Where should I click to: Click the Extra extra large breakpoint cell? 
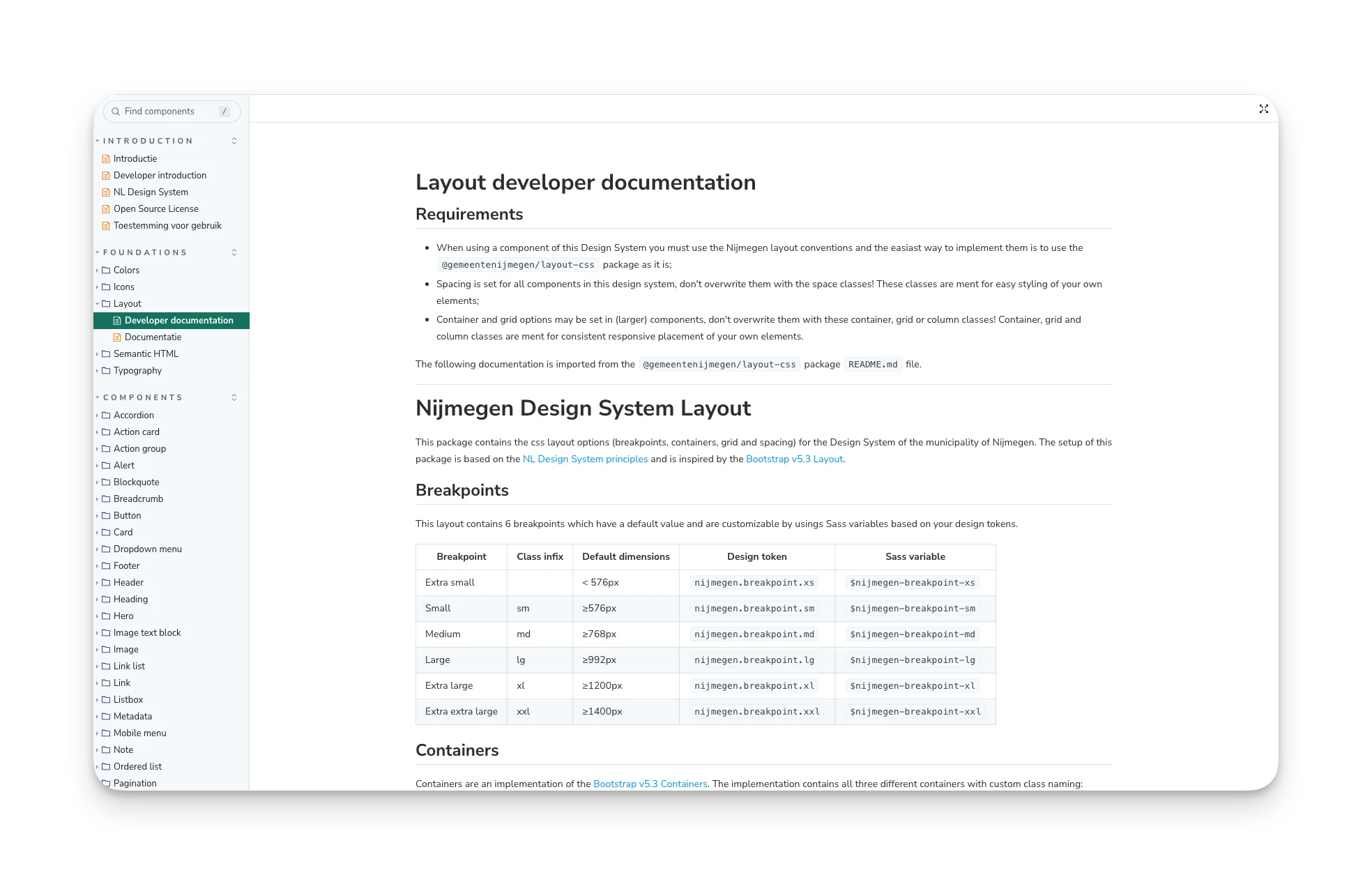click(462, 712)
